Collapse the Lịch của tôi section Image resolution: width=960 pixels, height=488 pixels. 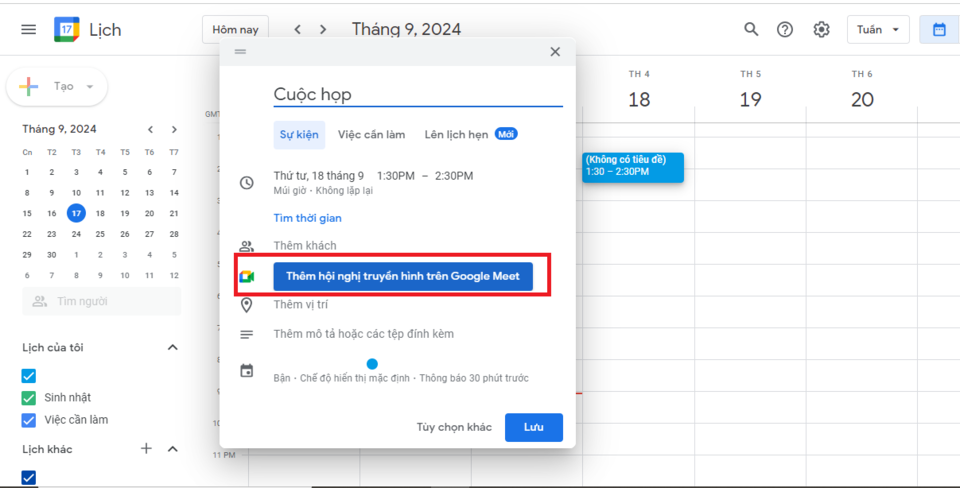172,347
